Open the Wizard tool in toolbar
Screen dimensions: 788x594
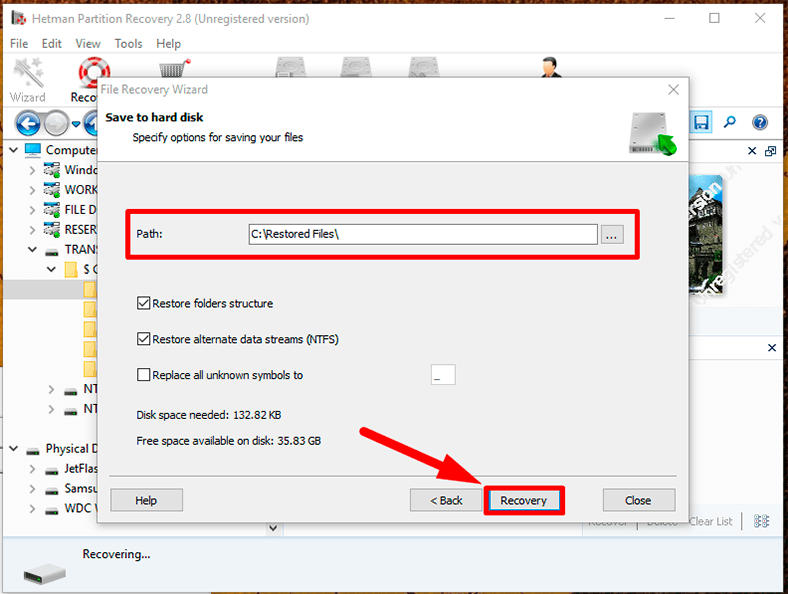(x=28, y=80)
